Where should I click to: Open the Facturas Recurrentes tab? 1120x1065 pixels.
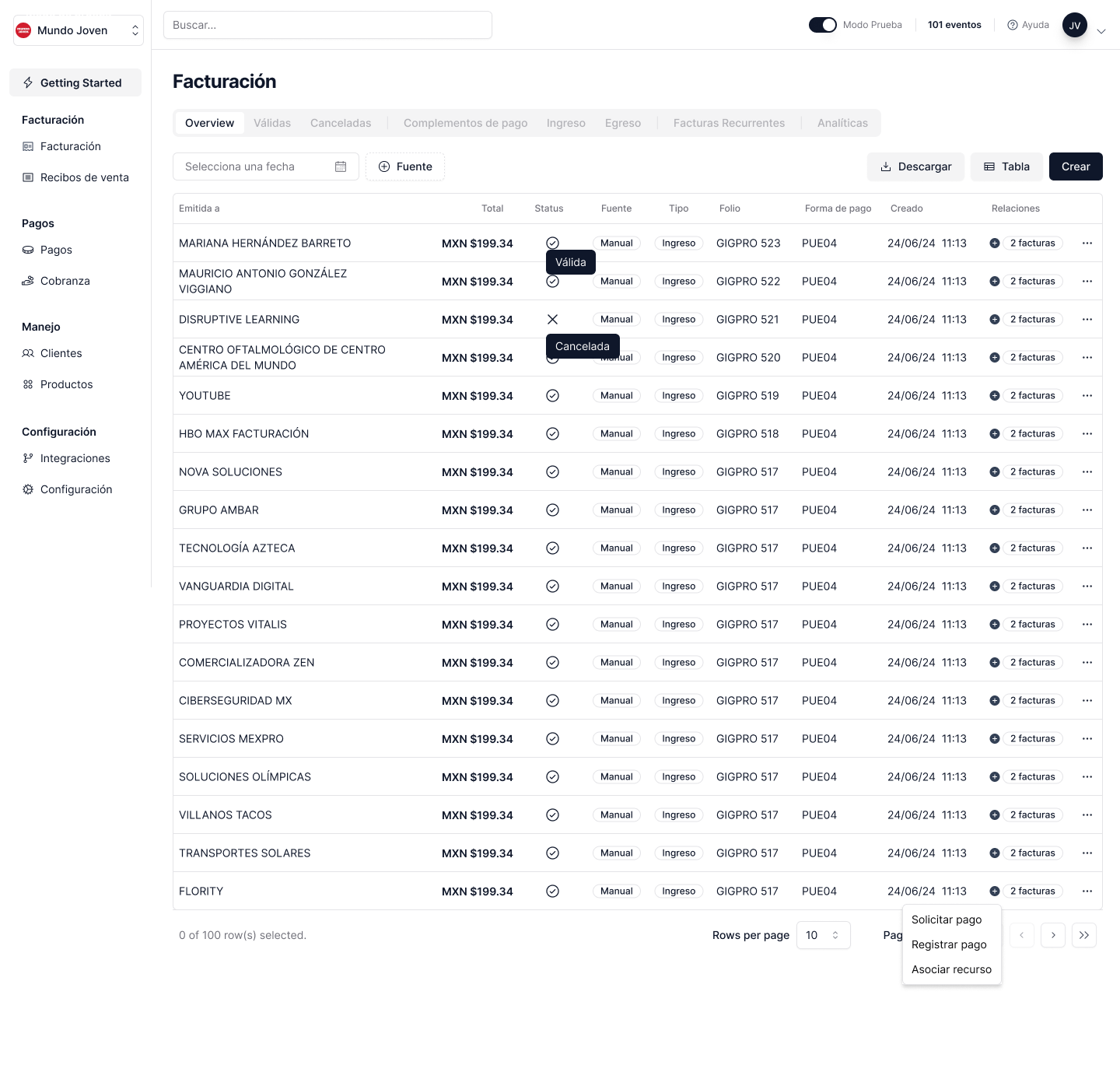coord(730,123)
